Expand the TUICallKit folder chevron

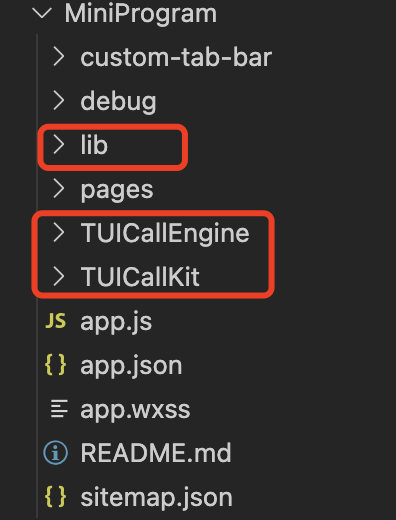[59, 276]
